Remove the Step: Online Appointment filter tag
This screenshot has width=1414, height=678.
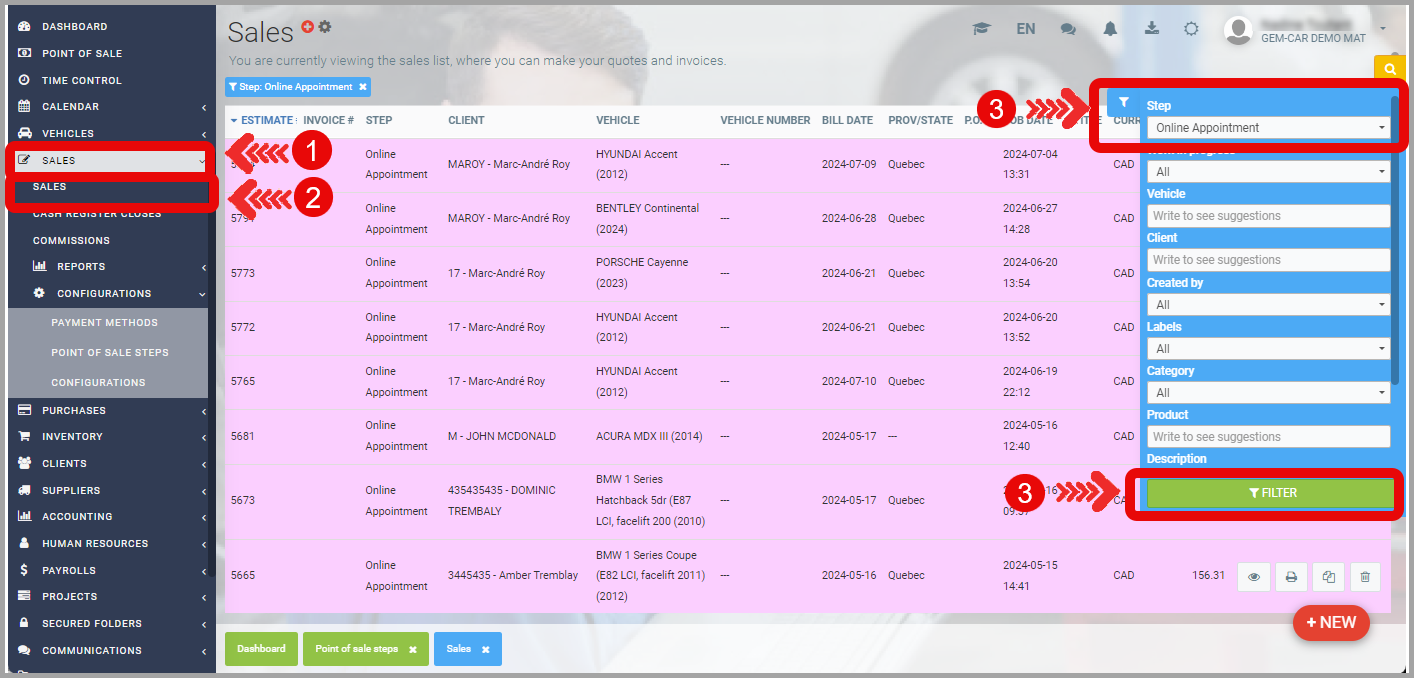click(x=363, y=87)
